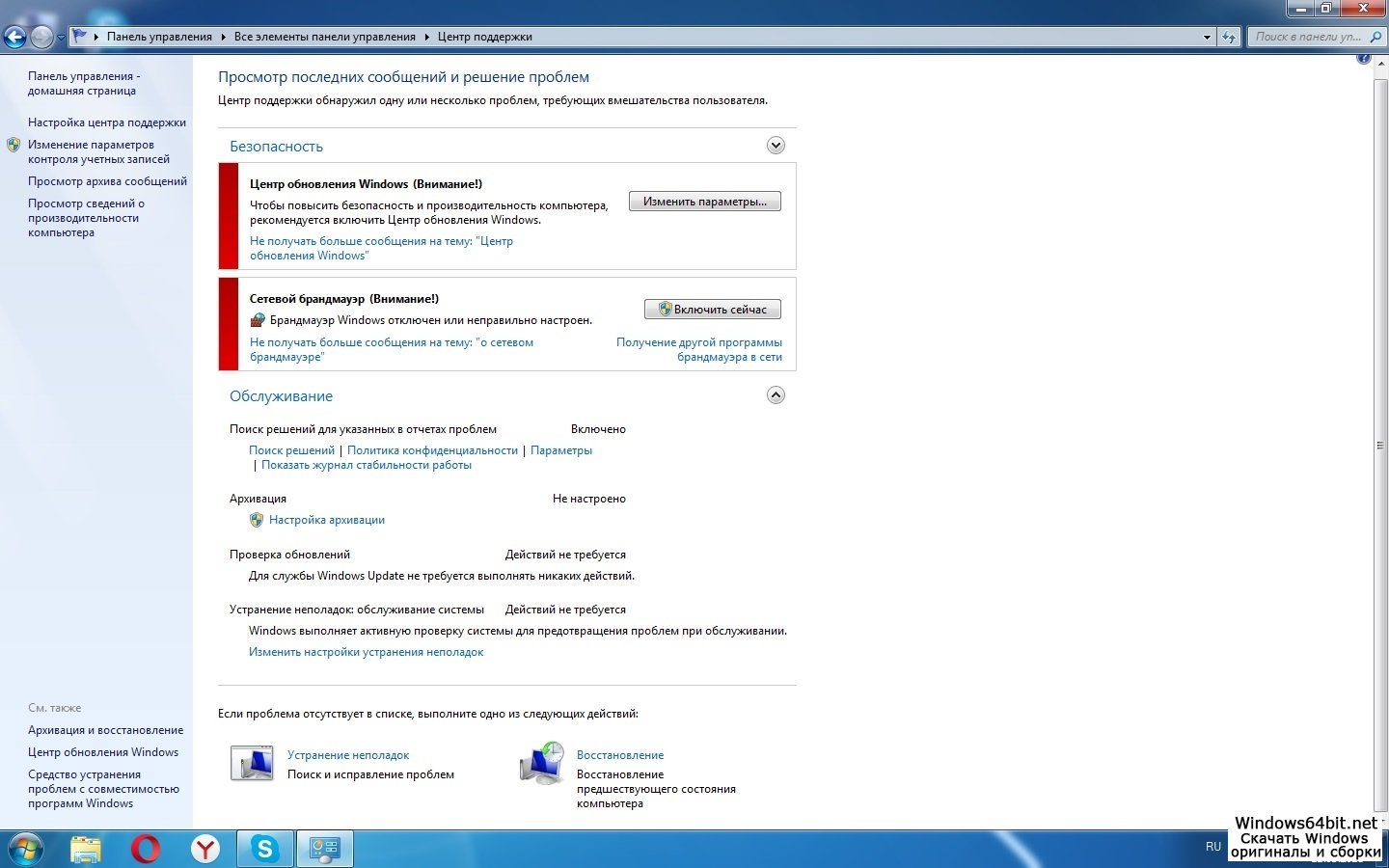
Task: Collapse the Безопасность section
Action: point(776,146)
